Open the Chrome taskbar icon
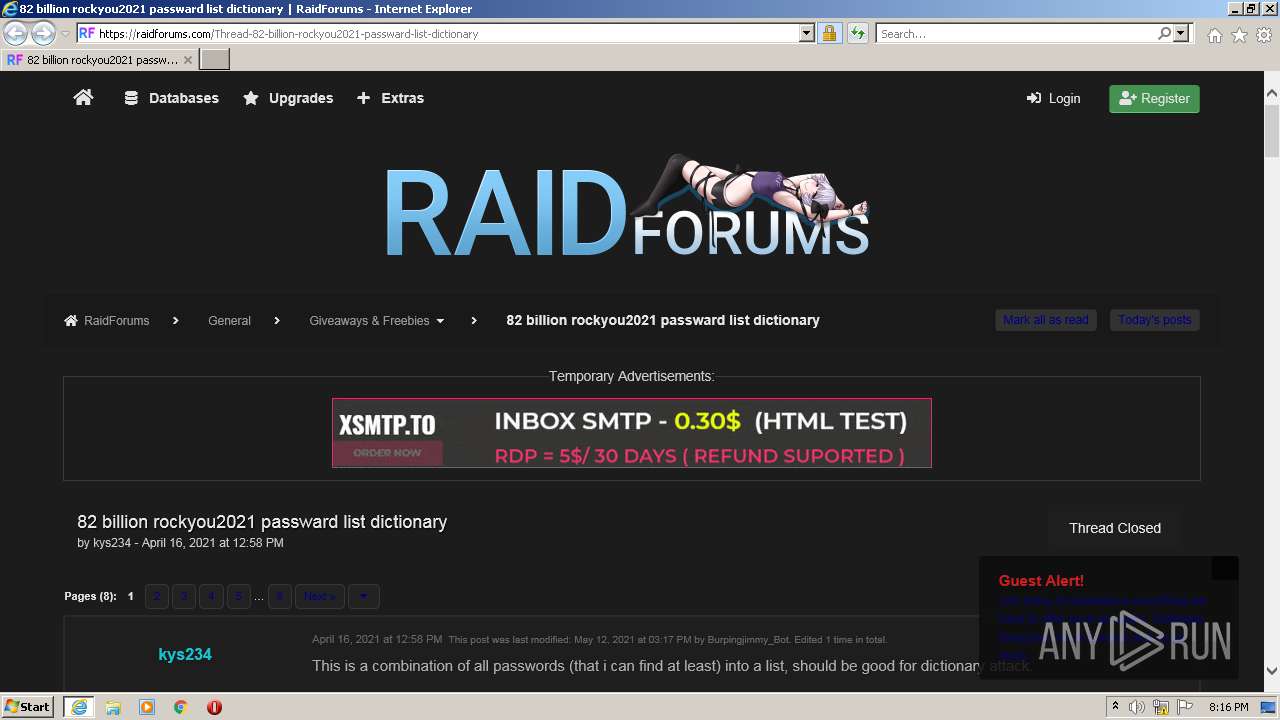This screenshot has width=1280, height=720. point(180,707)
